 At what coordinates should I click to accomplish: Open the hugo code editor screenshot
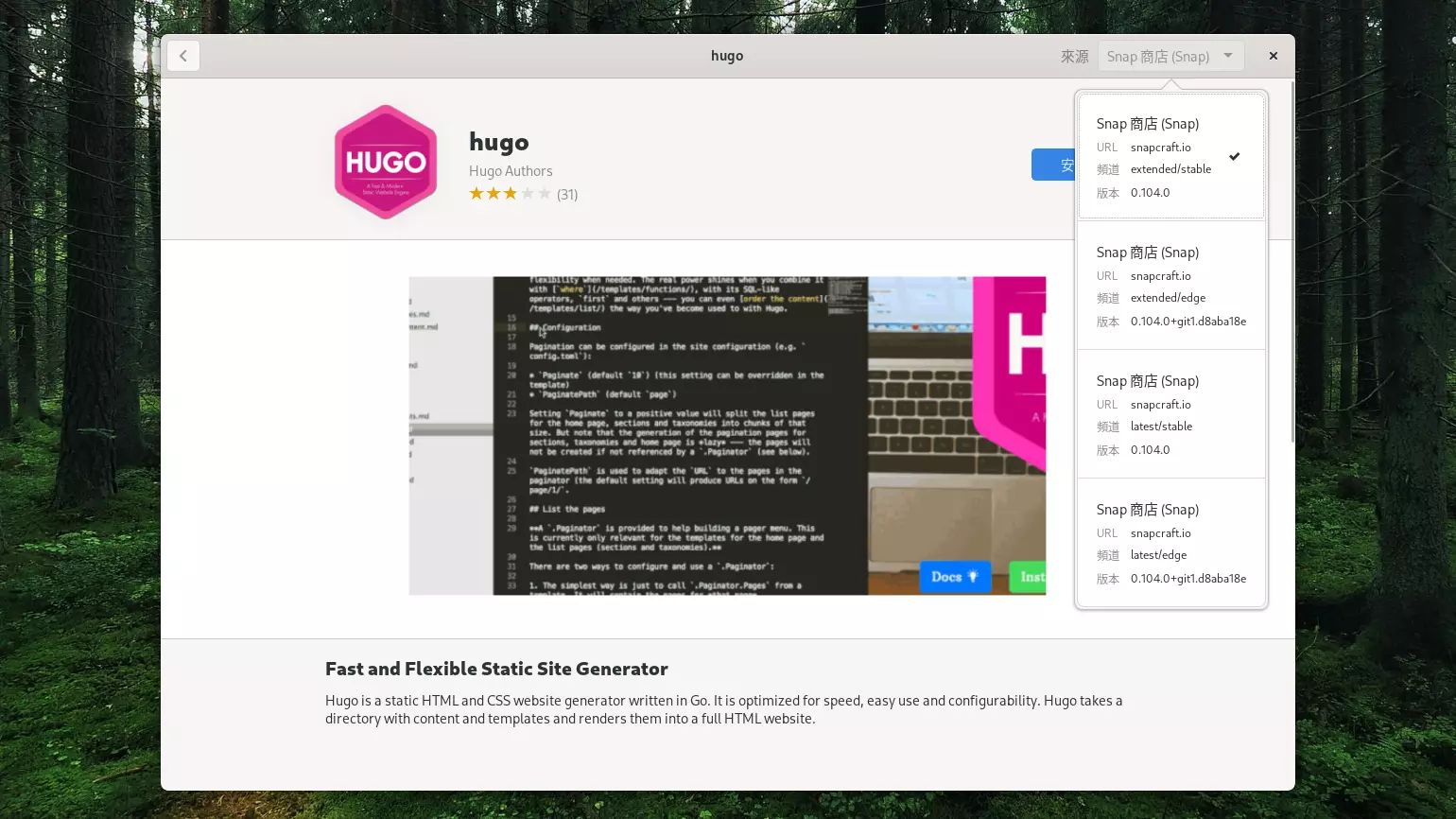click(x=679, y=436)
